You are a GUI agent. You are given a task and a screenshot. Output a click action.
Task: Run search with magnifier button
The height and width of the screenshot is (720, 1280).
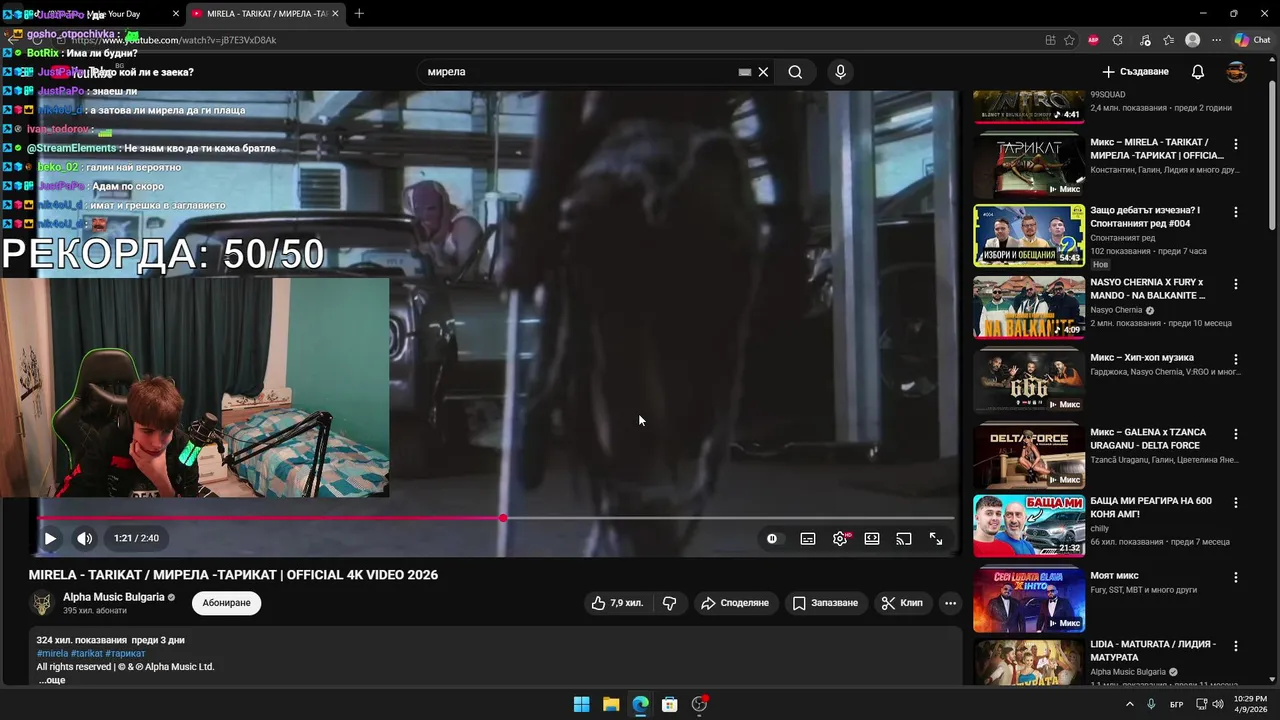[x=795, y=72]
